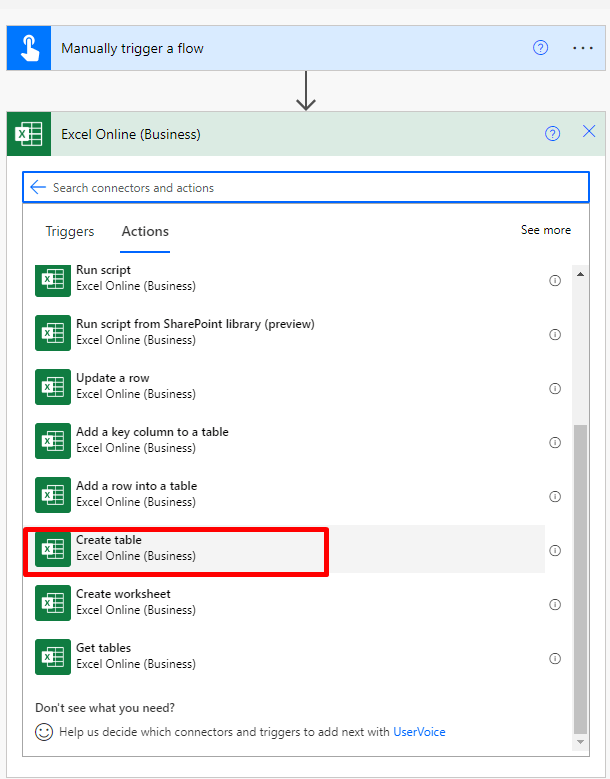Screen dimensions: 610x779
Task: Click the scrollbar up arrow
Action: click(x=580, y=274)
